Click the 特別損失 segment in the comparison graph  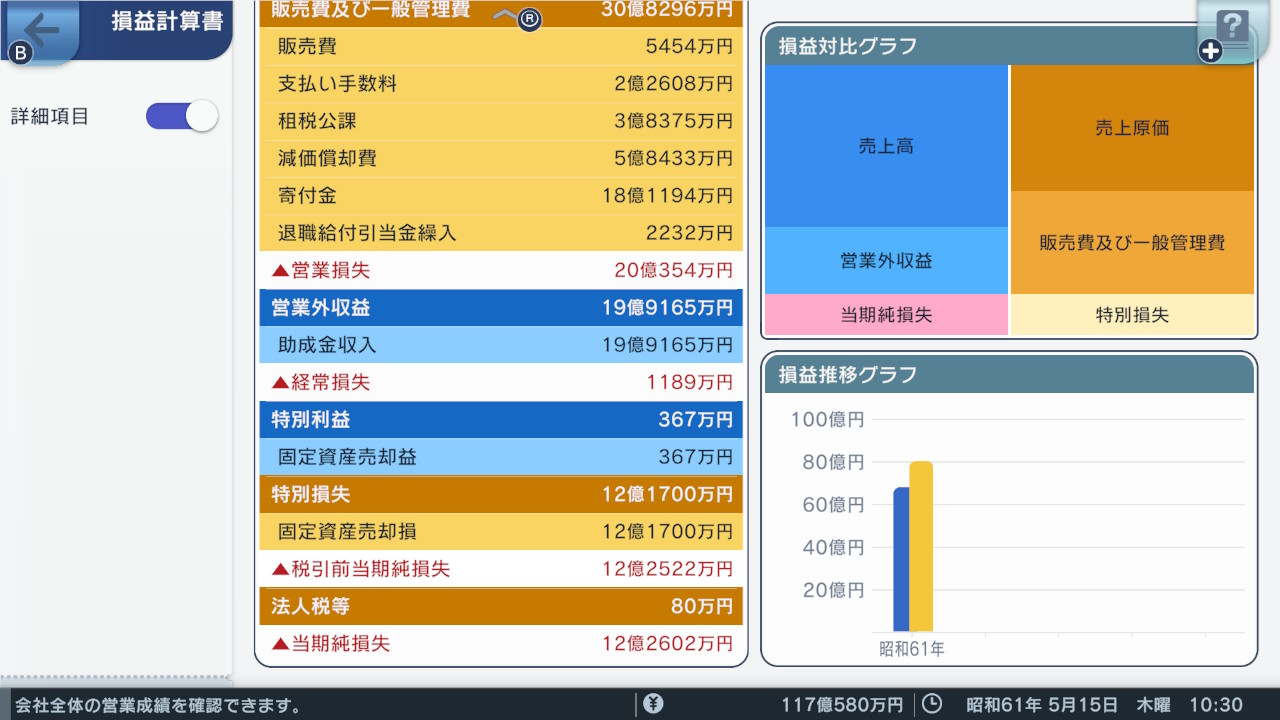[x=1131, y=314]
